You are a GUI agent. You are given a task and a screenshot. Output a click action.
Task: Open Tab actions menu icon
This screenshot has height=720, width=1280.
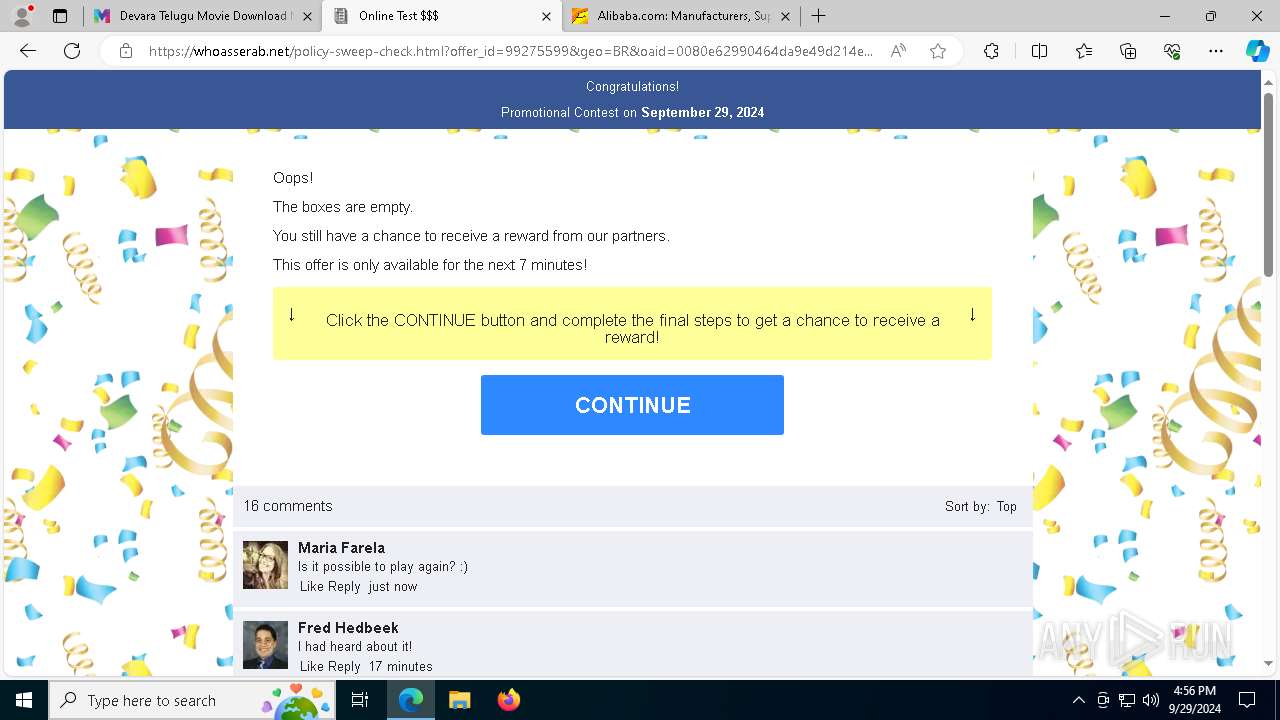click(60, 16)
